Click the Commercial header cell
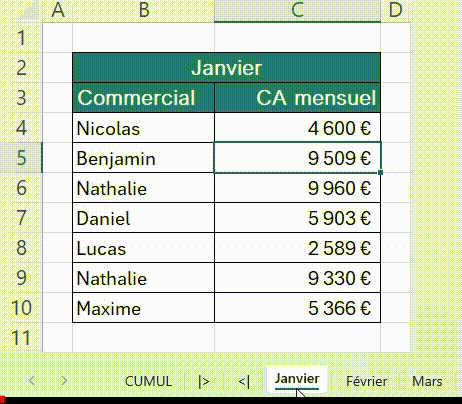 point(143,98)
